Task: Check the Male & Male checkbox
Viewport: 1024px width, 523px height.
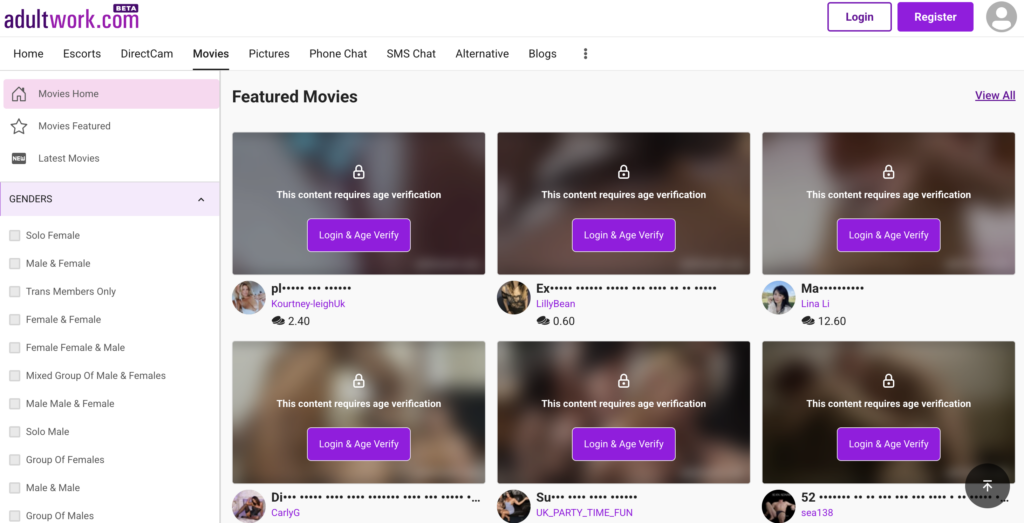Action: click(x=14, y=488)
